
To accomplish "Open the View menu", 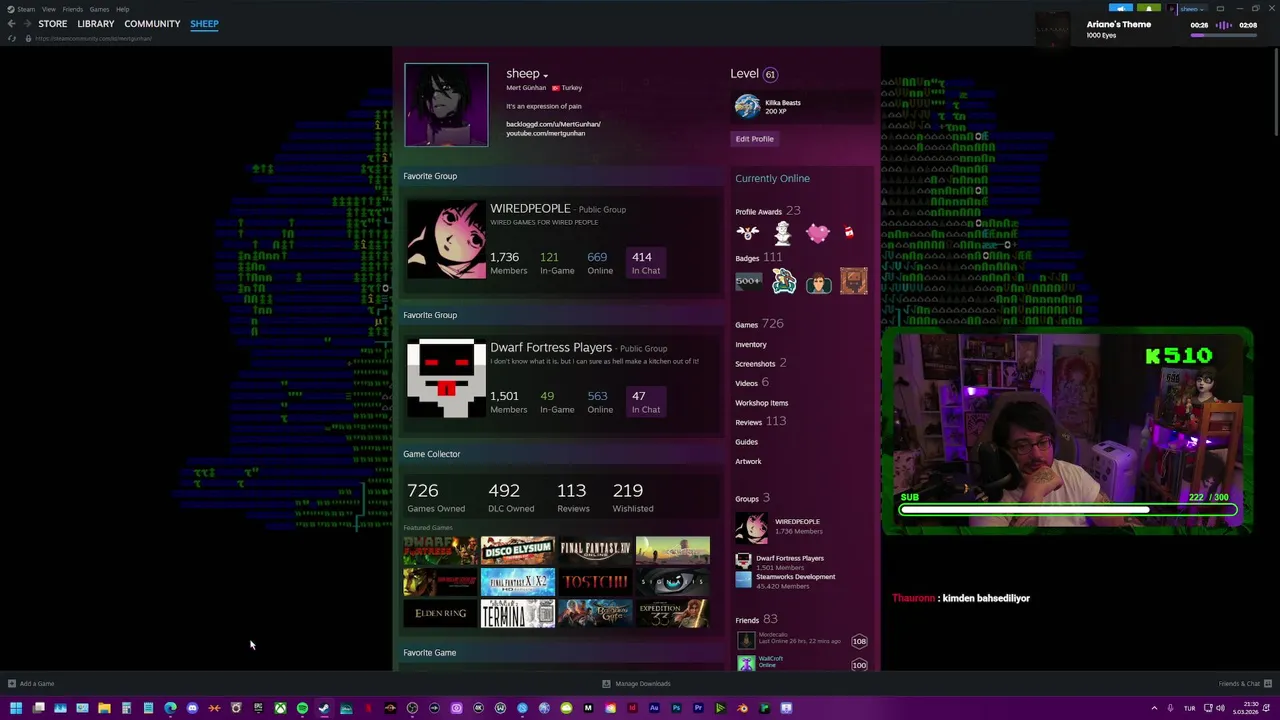I will coord(48,9).
